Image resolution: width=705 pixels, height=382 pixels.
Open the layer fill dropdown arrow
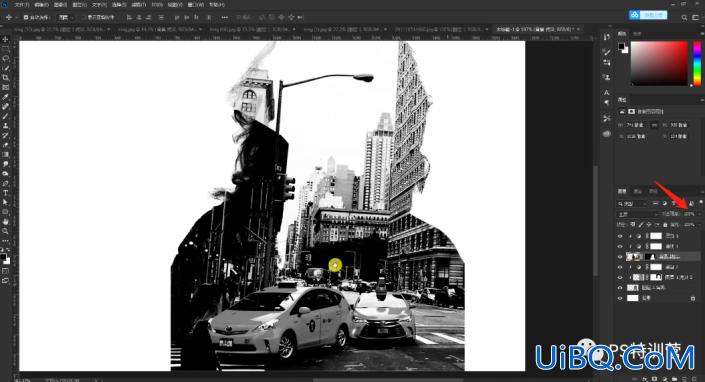point(699,224)
